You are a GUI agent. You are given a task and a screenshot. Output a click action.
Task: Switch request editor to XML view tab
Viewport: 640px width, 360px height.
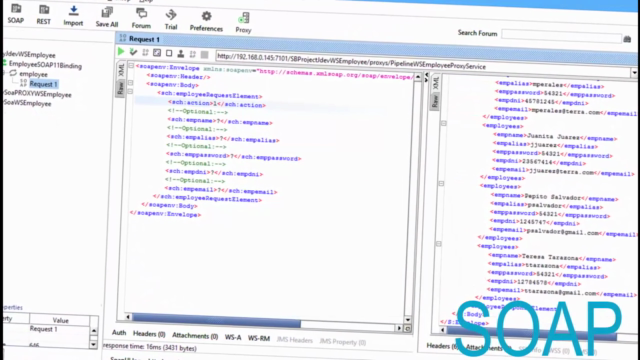pos(121,70)
